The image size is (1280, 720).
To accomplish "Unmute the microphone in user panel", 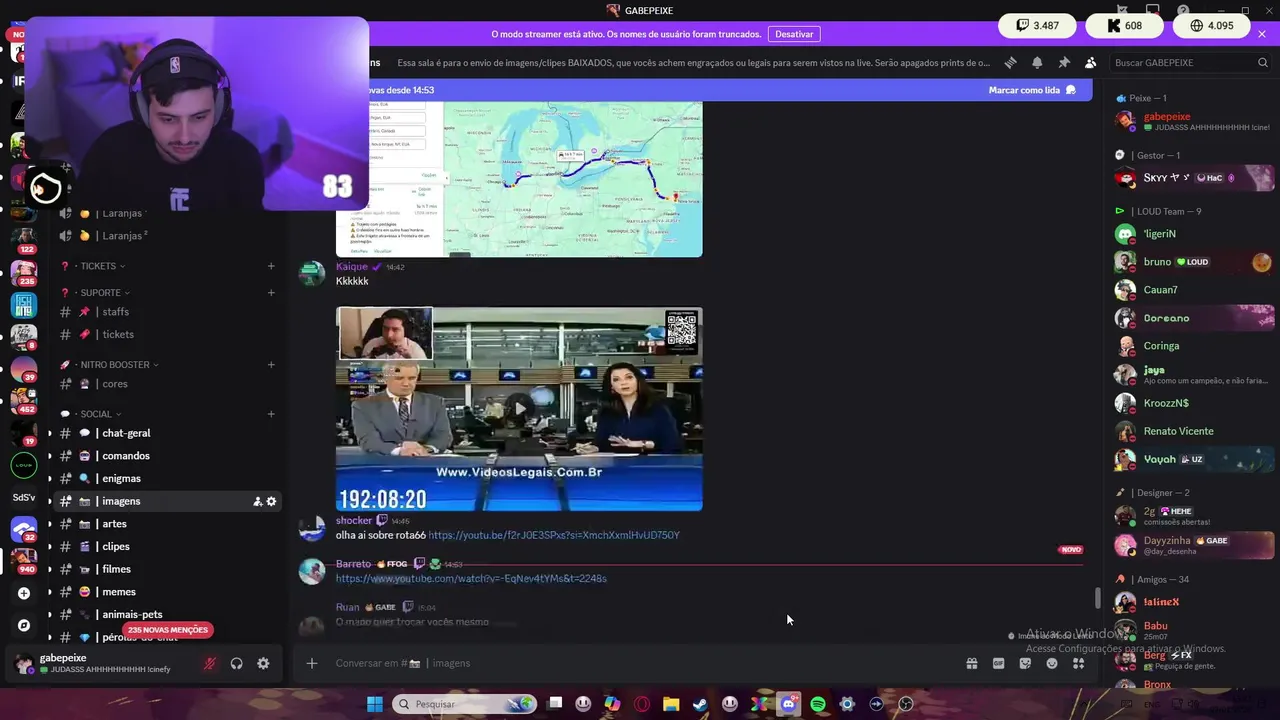I will [x=210, y=663].
